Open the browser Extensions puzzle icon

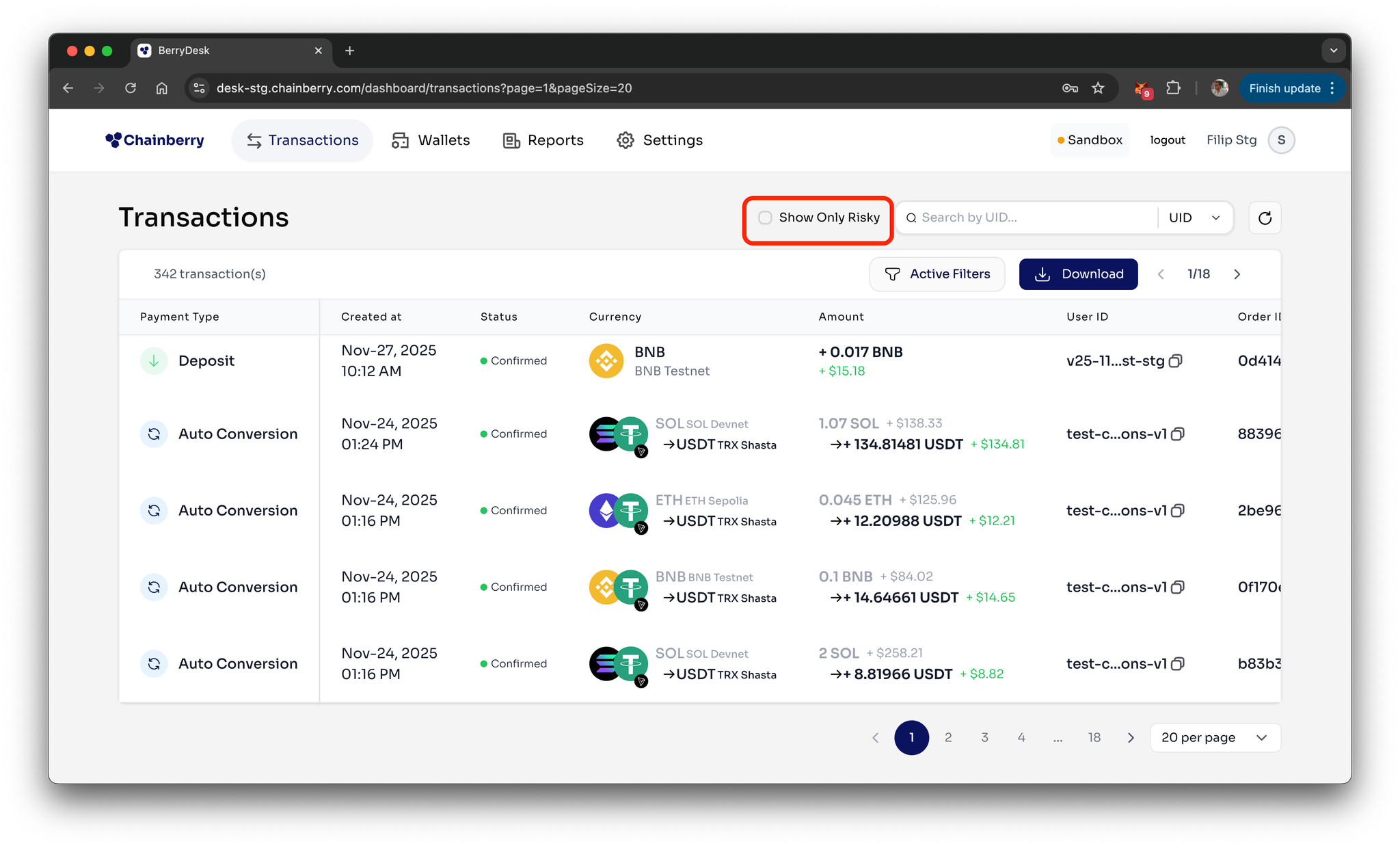coord(1174,88)
